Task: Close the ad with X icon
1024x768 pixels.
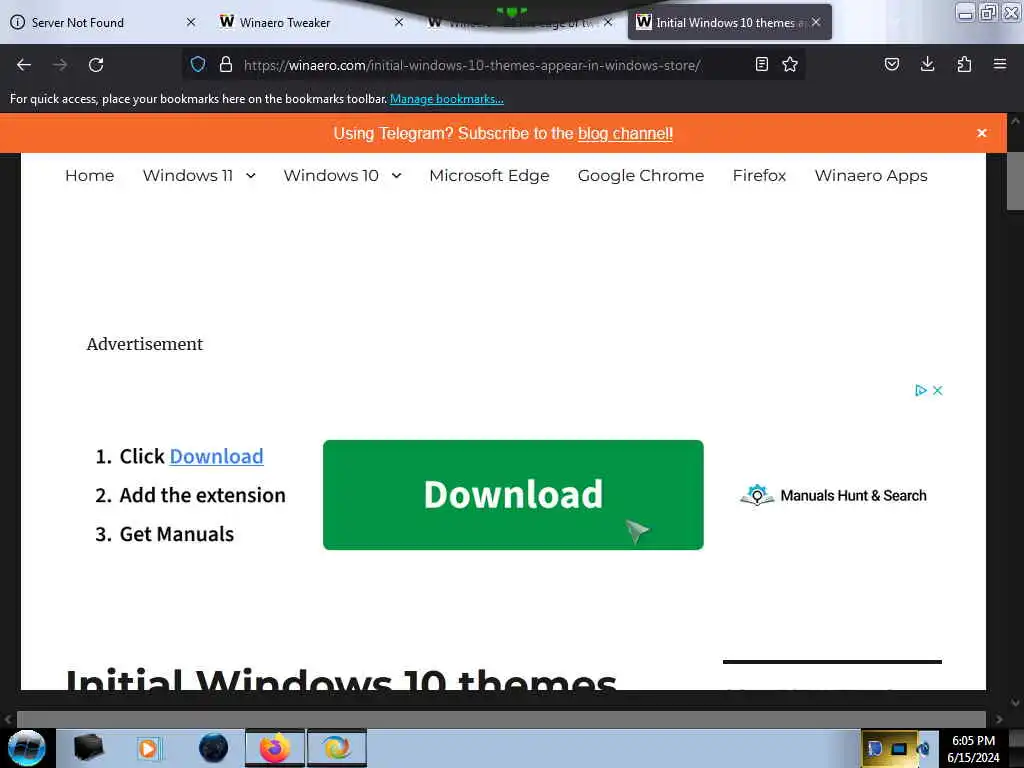Action: 938,391
